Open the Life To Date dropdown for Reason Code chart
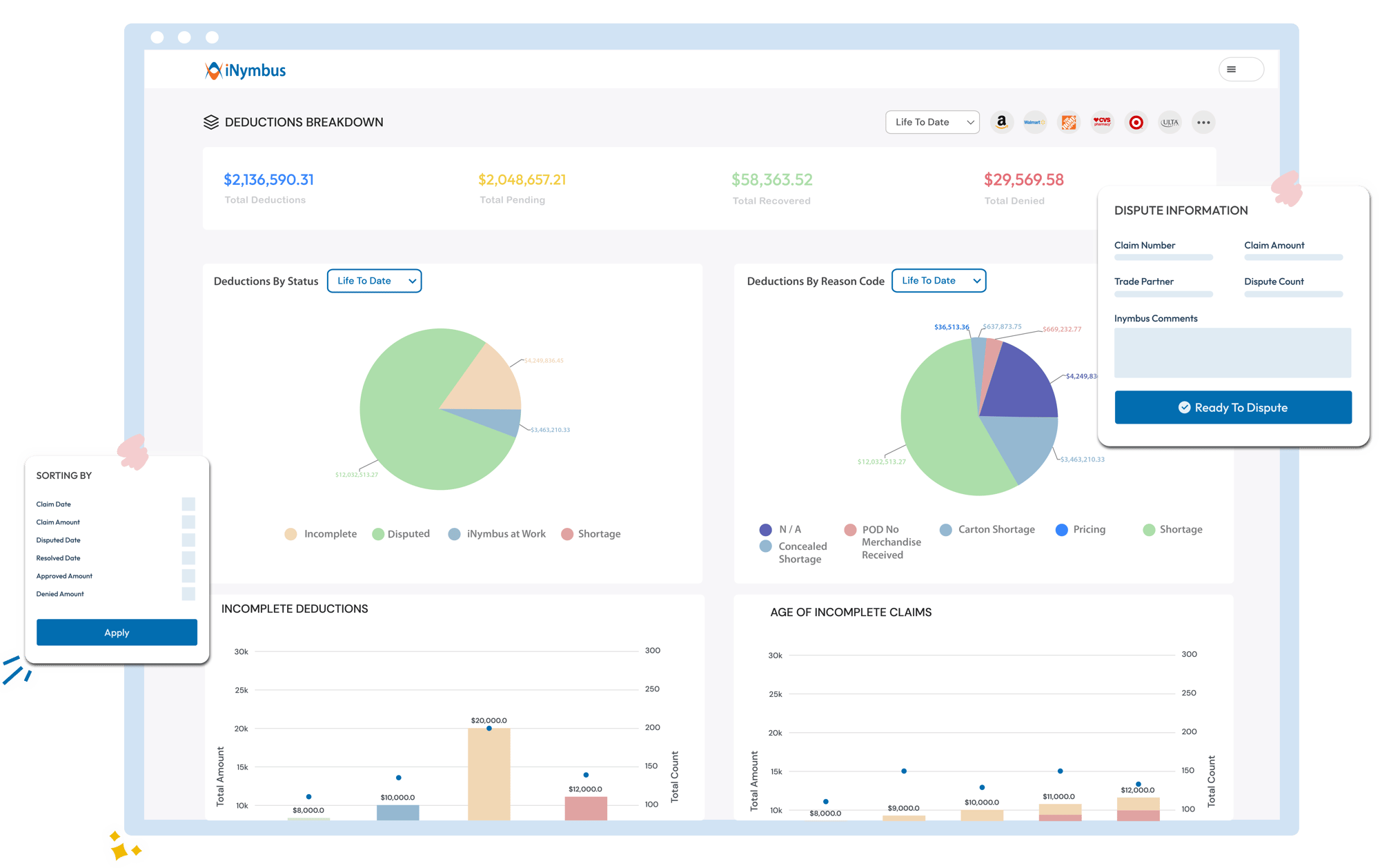This screenshot has width=1380, height=868. [938, 281]
